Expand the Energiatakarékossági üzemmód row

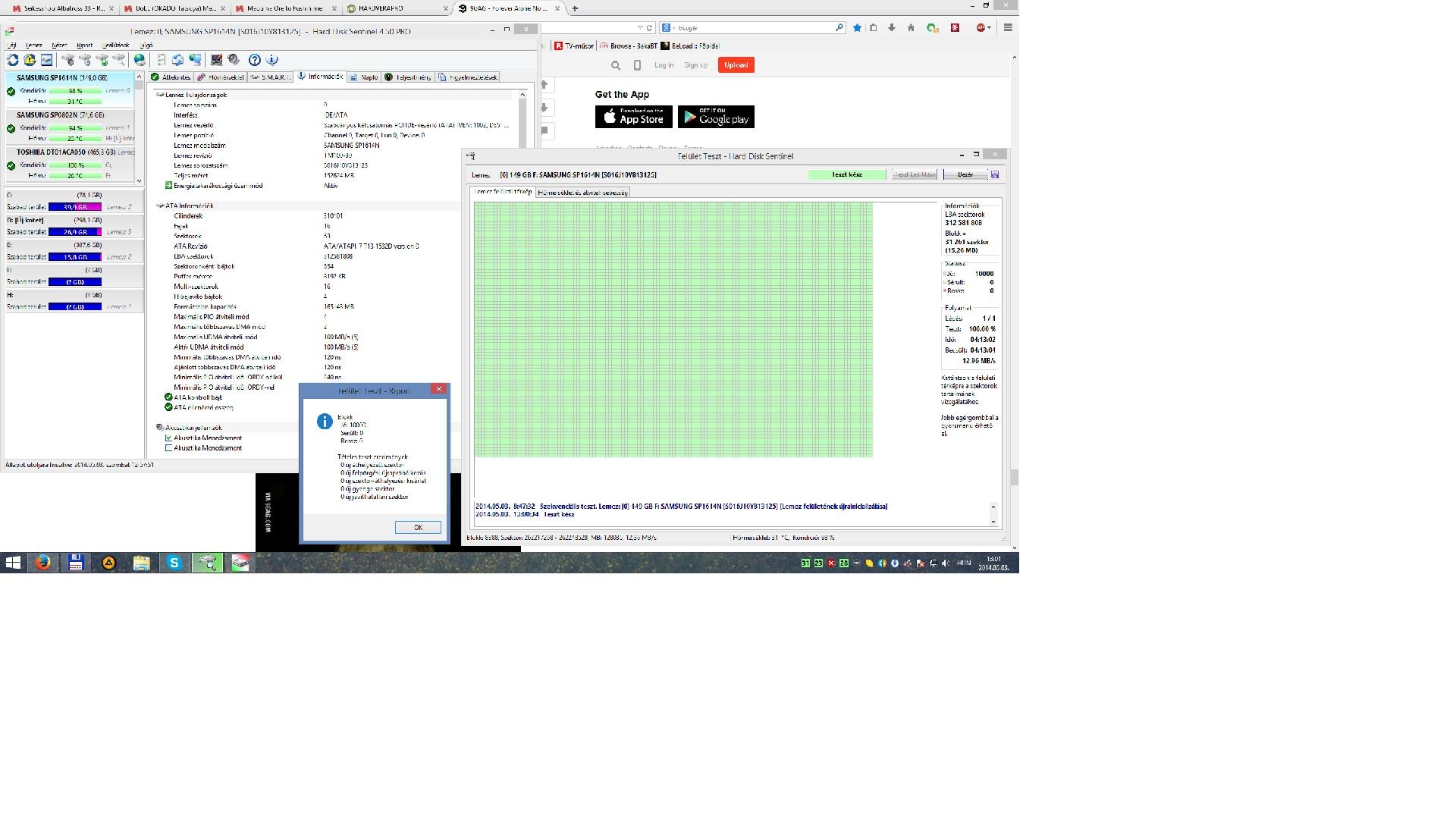coord(168,186)
